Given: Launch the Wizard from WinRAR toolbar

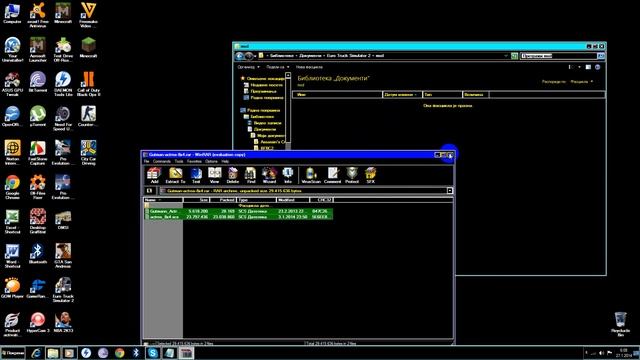Looking at the screenshot, I should tap(269, 175).
